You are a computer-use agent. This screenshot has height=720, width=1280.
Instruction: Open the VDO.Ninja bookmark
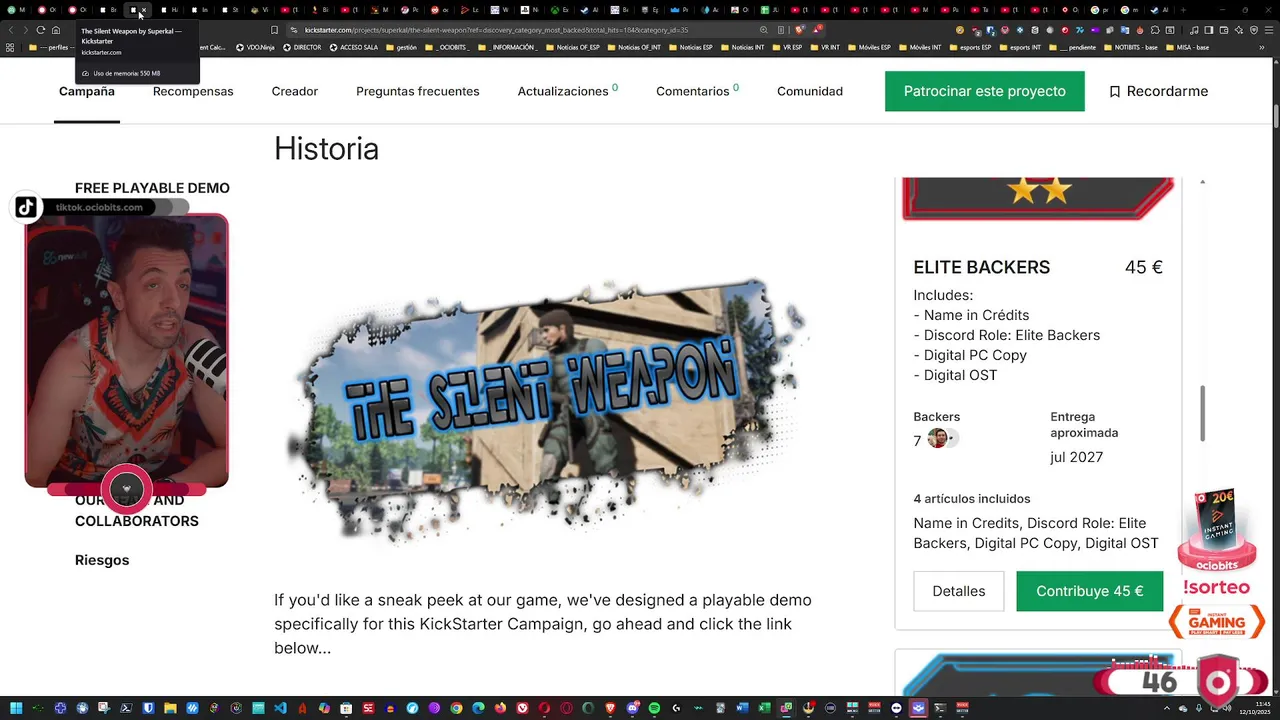tap(255, 47)
